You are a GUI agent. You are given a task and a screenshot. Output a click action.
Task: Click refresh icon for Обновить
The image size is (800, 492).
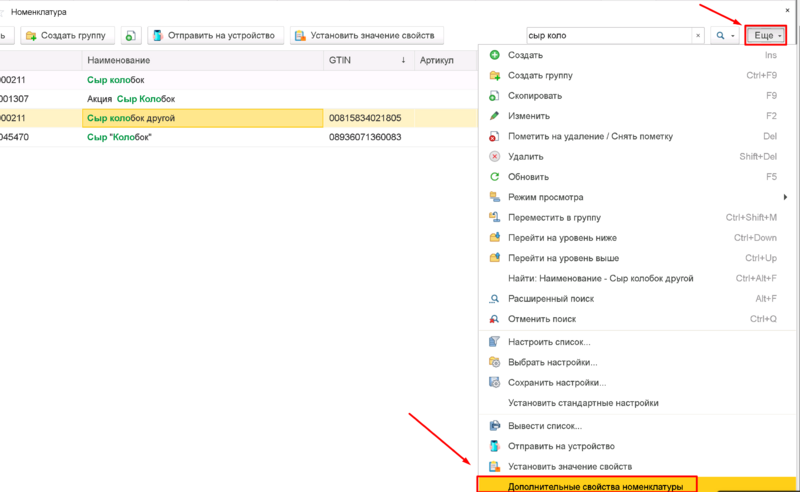click(494, 177)
